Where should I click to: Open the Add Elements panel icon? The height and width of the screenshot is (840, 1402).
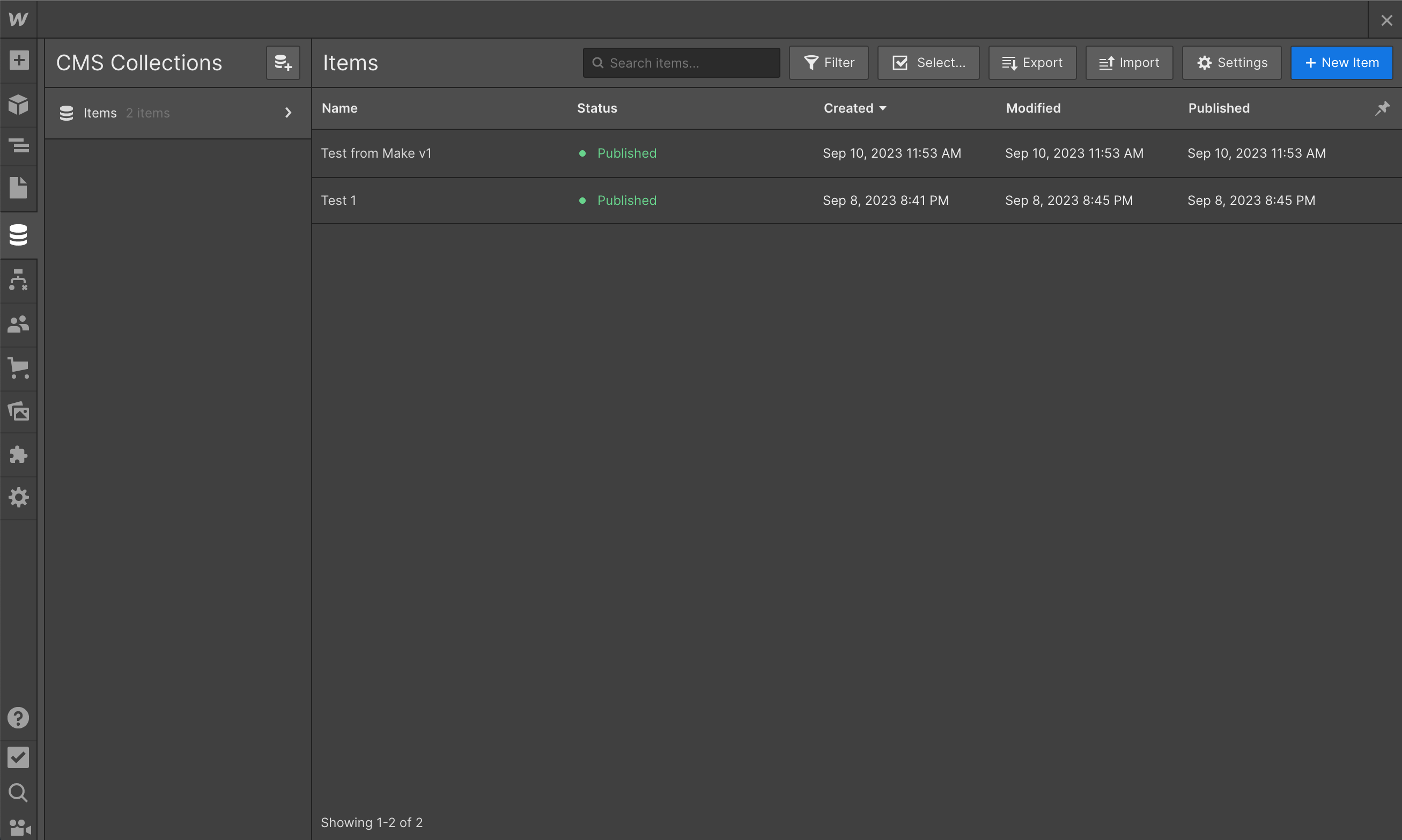point(19,60)
